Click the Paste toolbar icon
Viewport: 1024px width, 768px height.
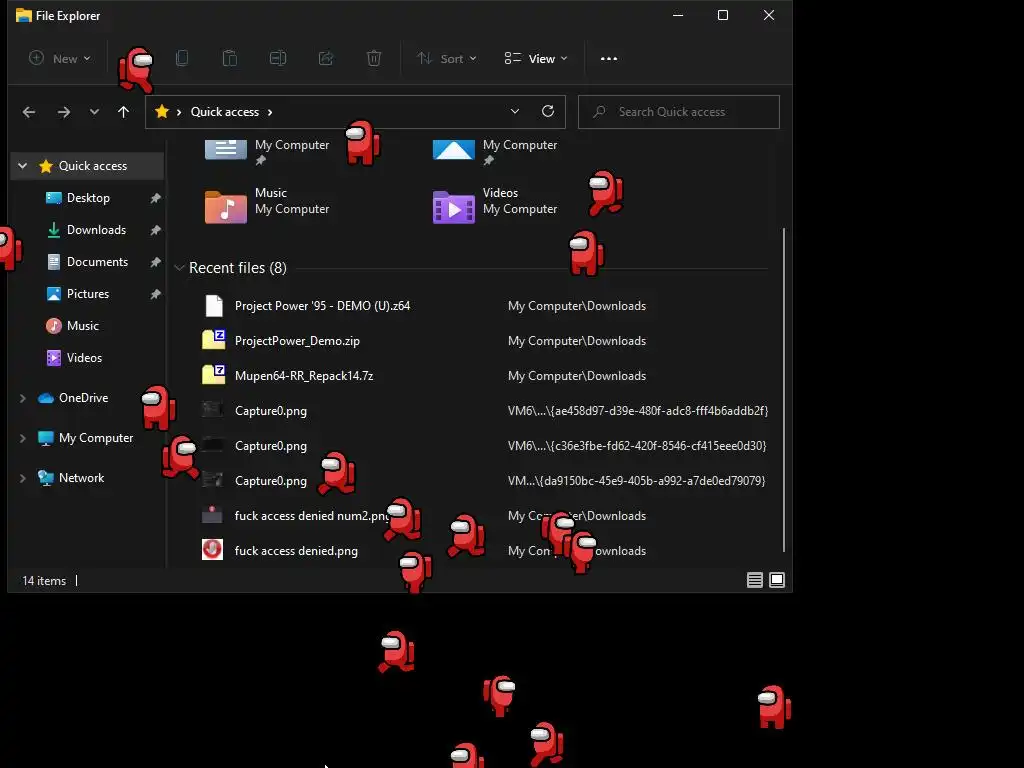[230, 59]
